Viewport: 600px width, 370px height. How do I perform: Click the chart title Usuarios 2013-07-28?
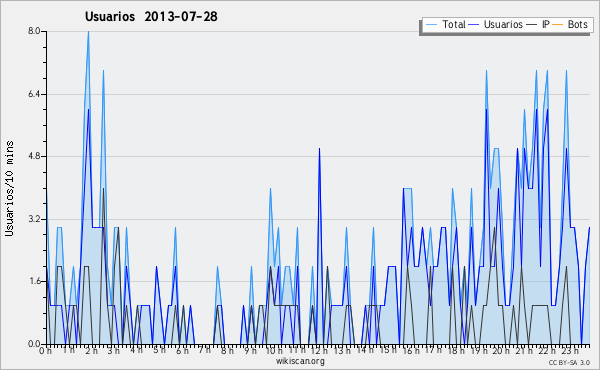point(151,16)
